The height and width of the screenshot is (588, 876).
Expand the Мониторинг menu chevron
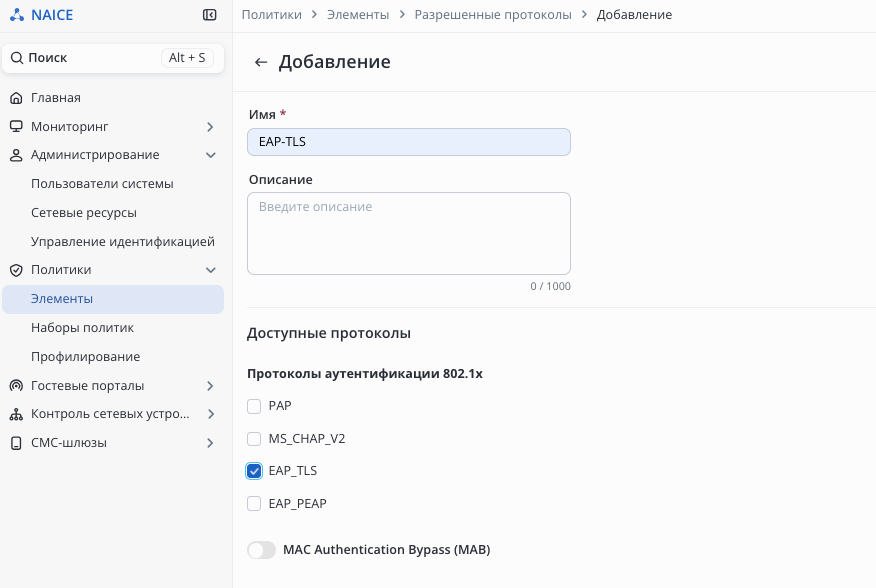(210, 127)
